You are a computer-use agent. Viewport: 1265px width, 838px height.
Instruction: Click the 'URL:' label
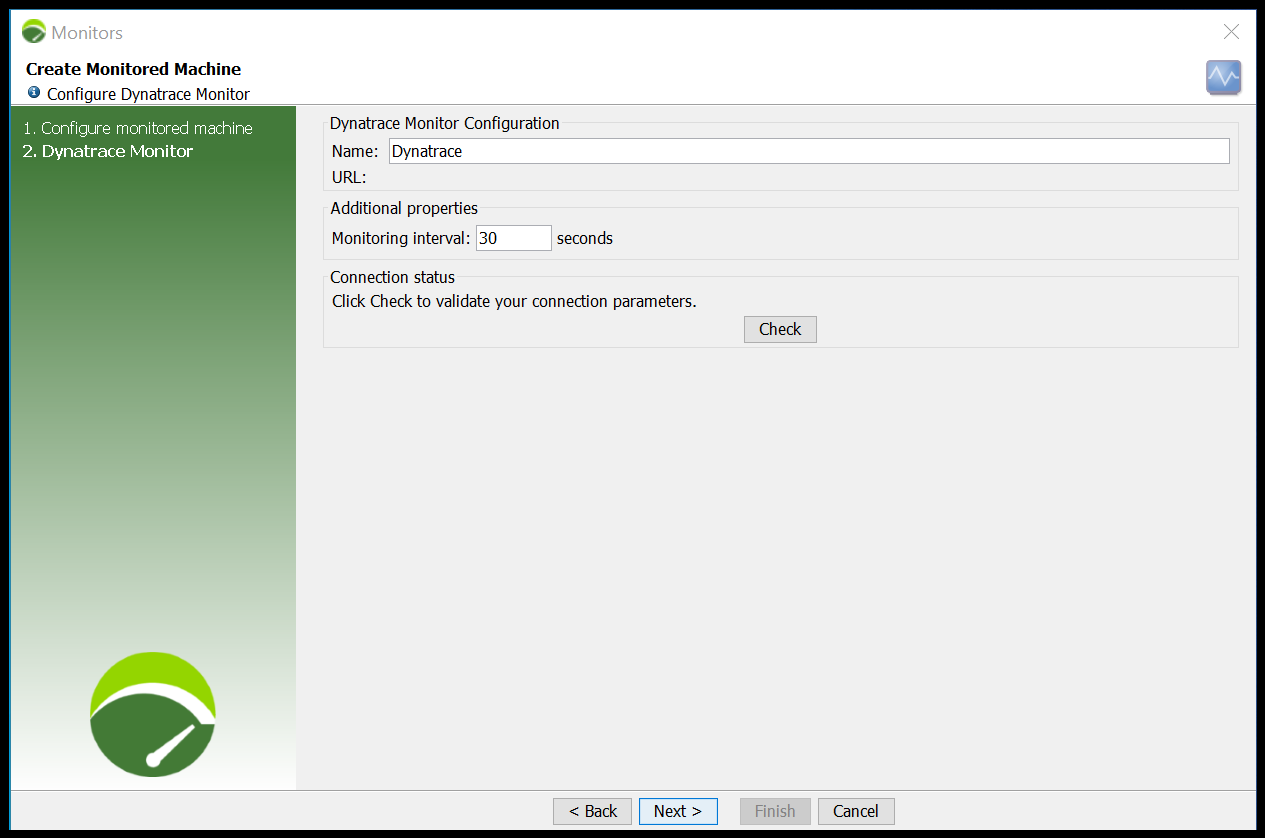(349, 178)
